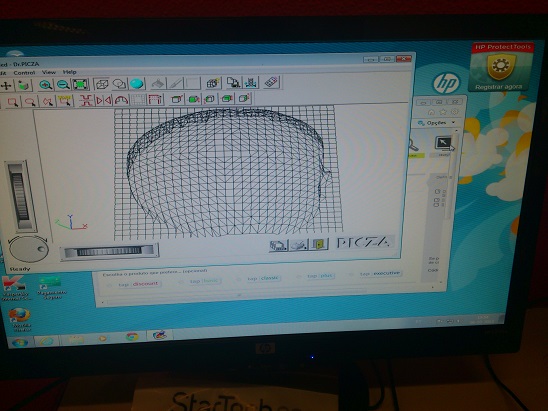Image resolution: width=548 pixels, height=411 pixels.
Task: Select the red polygon selection tool
Action: click(48, 101)
